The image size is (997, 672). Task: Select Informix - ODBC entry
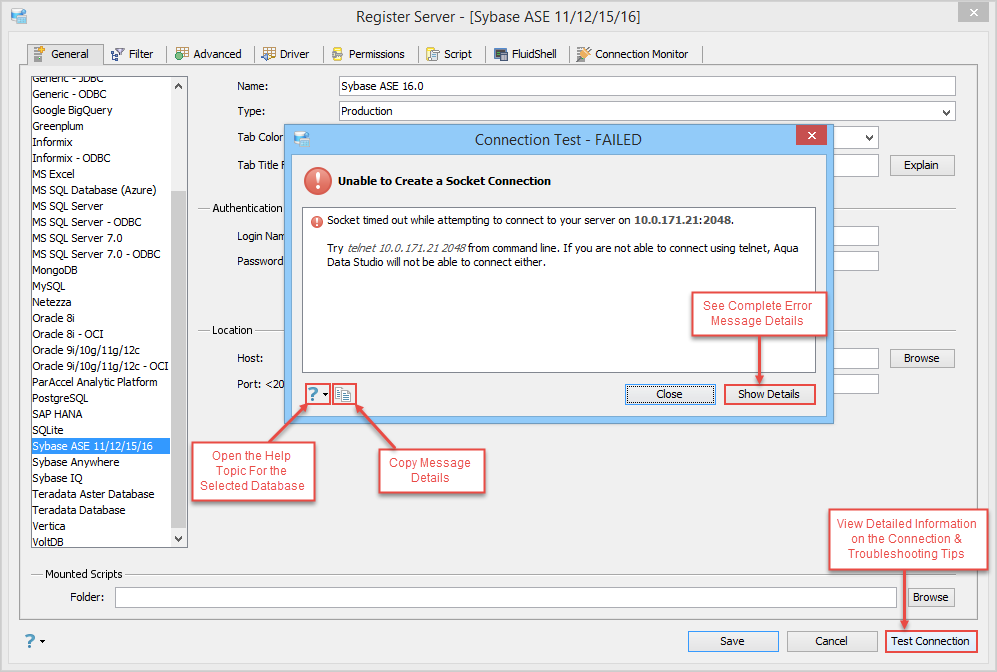pos(71,158)
